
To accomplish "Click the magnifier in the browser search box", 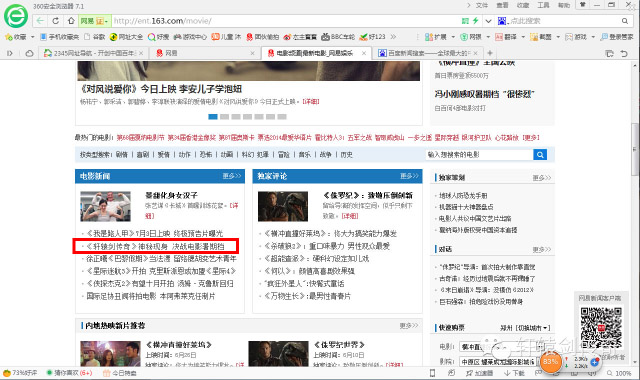I will pos(625,21).
